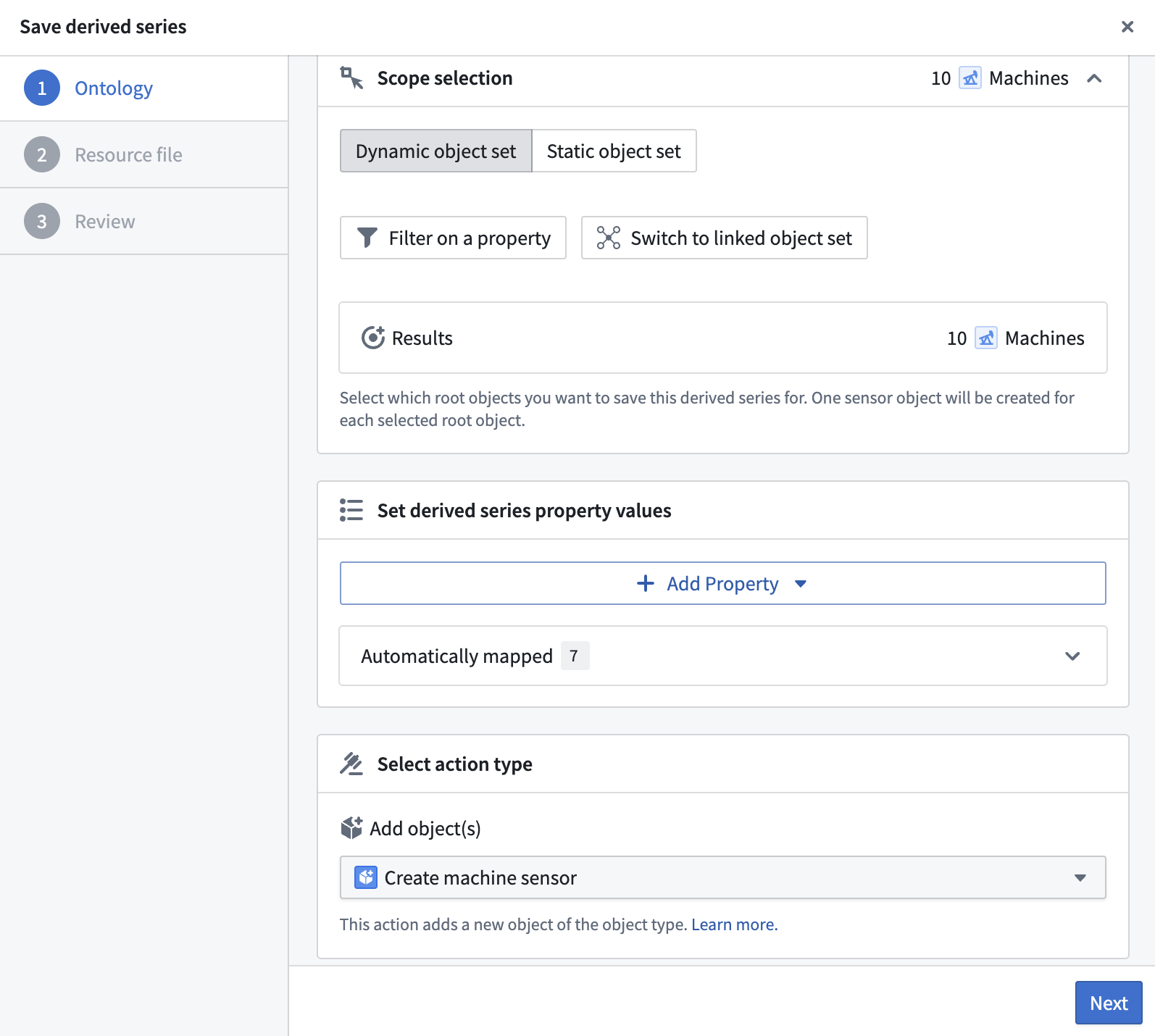
Task: Click the Select action type heading
Action: [454, 764]
